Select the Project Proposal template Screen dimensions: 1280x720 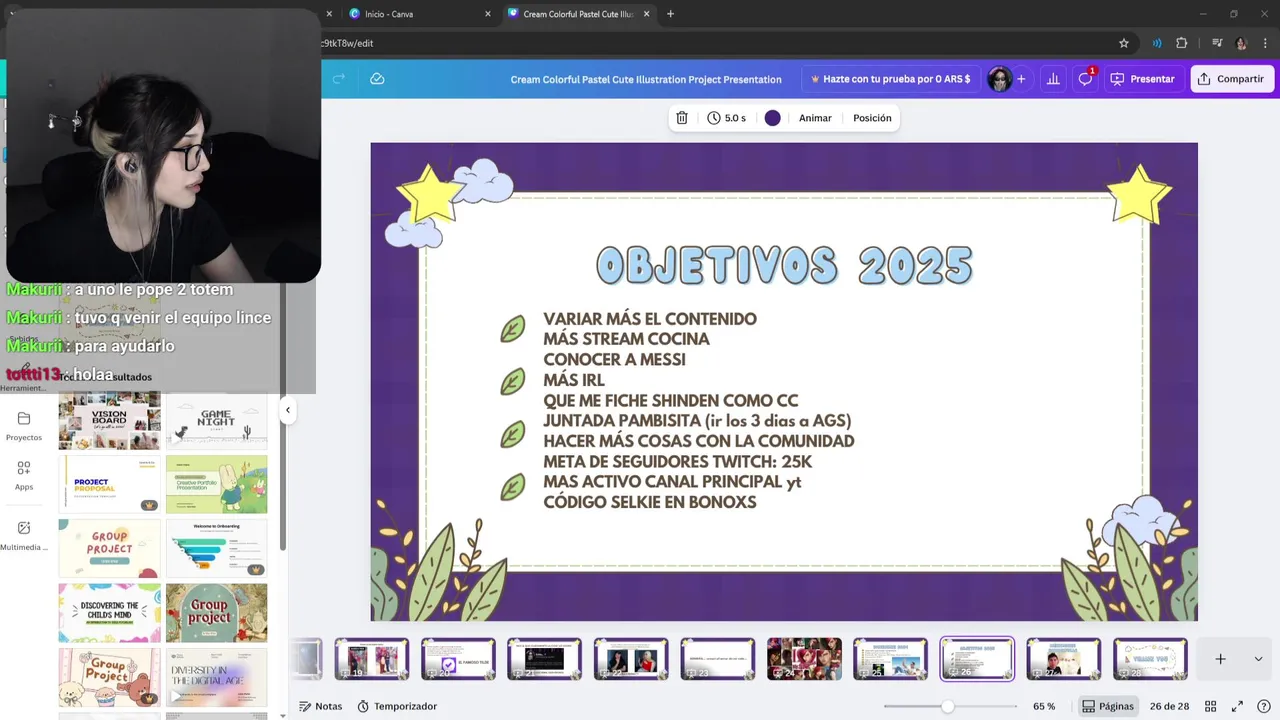(x=109, y=484)
